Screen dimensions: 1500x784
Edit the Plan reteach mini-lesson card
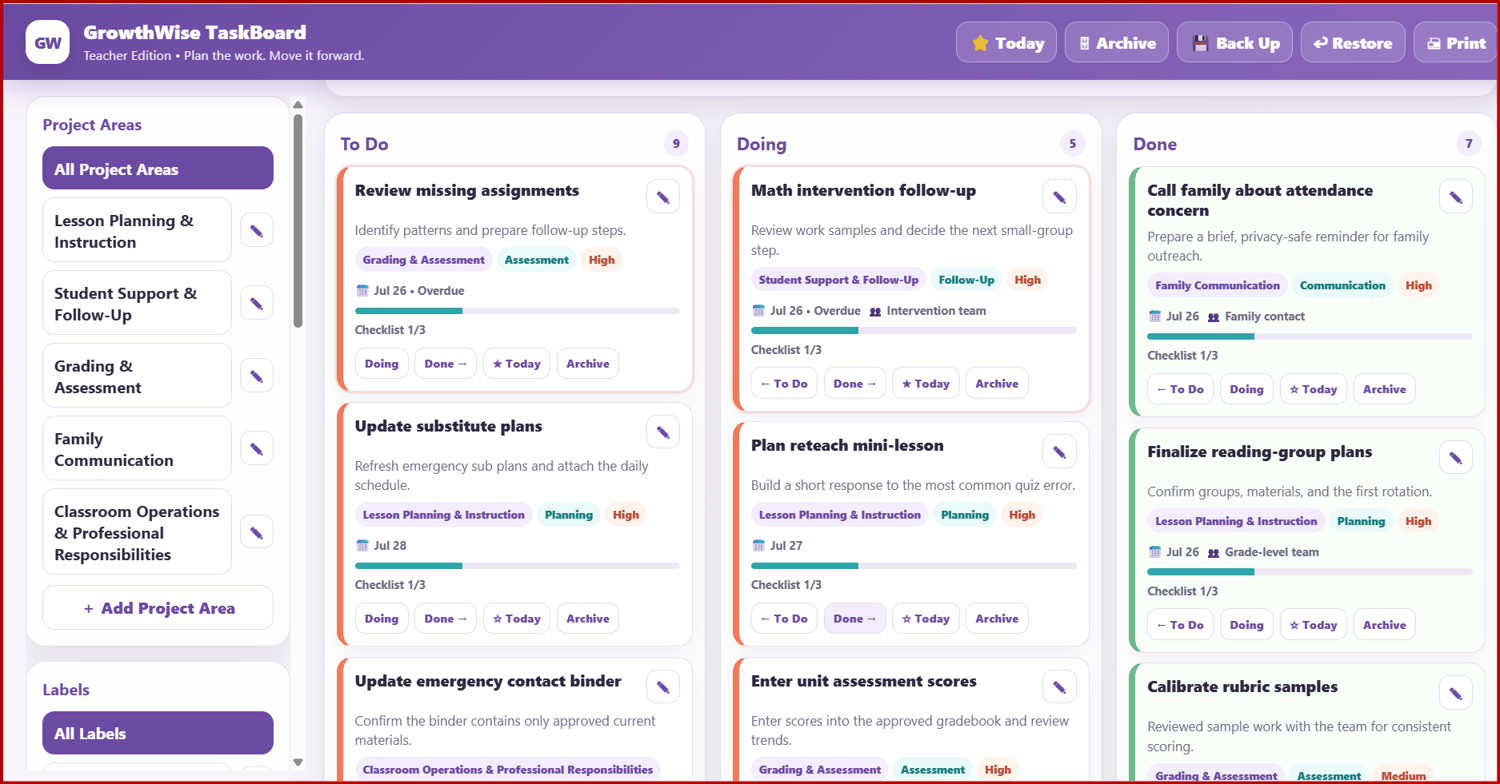(x=1059, y=452)
